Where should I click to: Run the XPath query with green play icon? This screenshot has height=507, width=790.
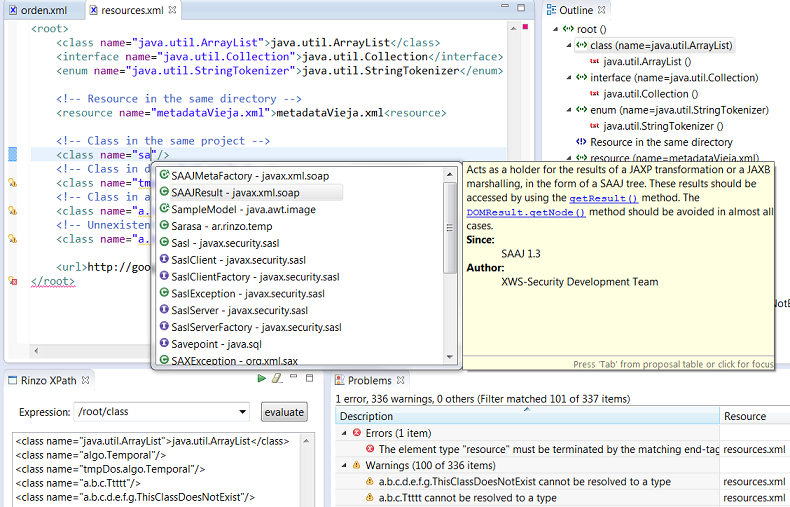[262, 379]
